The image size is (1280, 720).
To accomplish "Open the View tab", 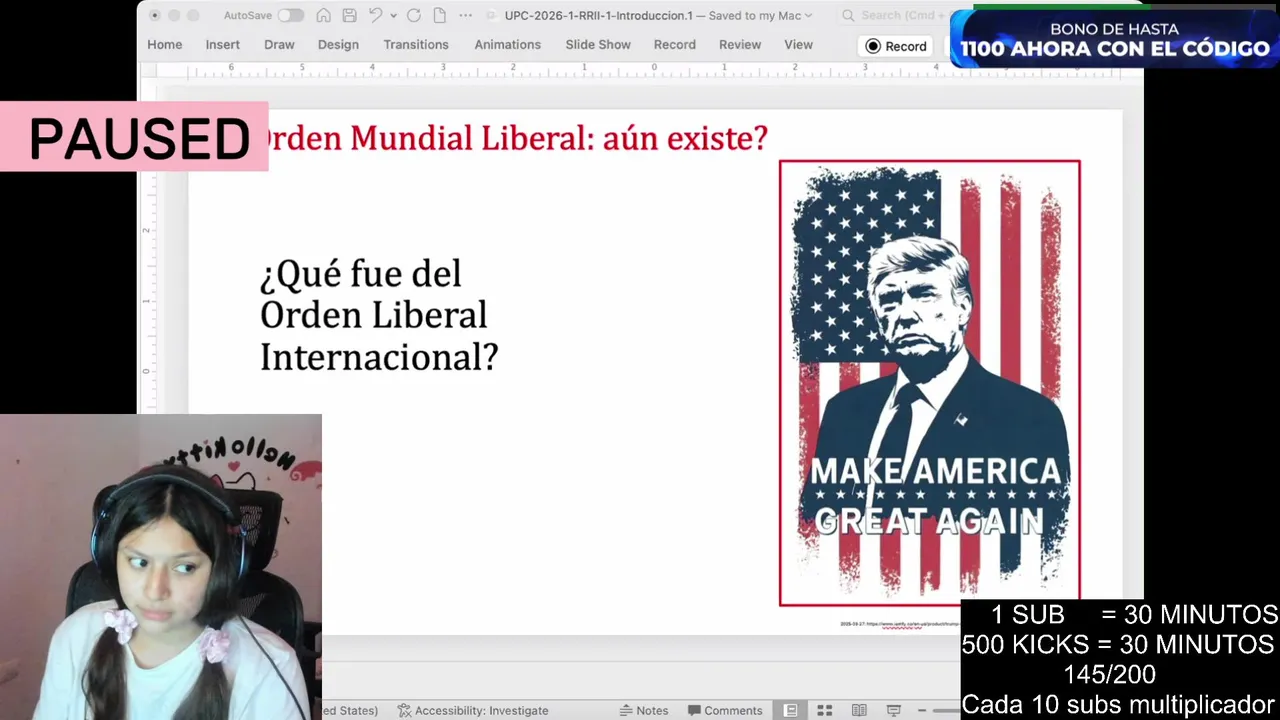I will click(x=798, y=45).
